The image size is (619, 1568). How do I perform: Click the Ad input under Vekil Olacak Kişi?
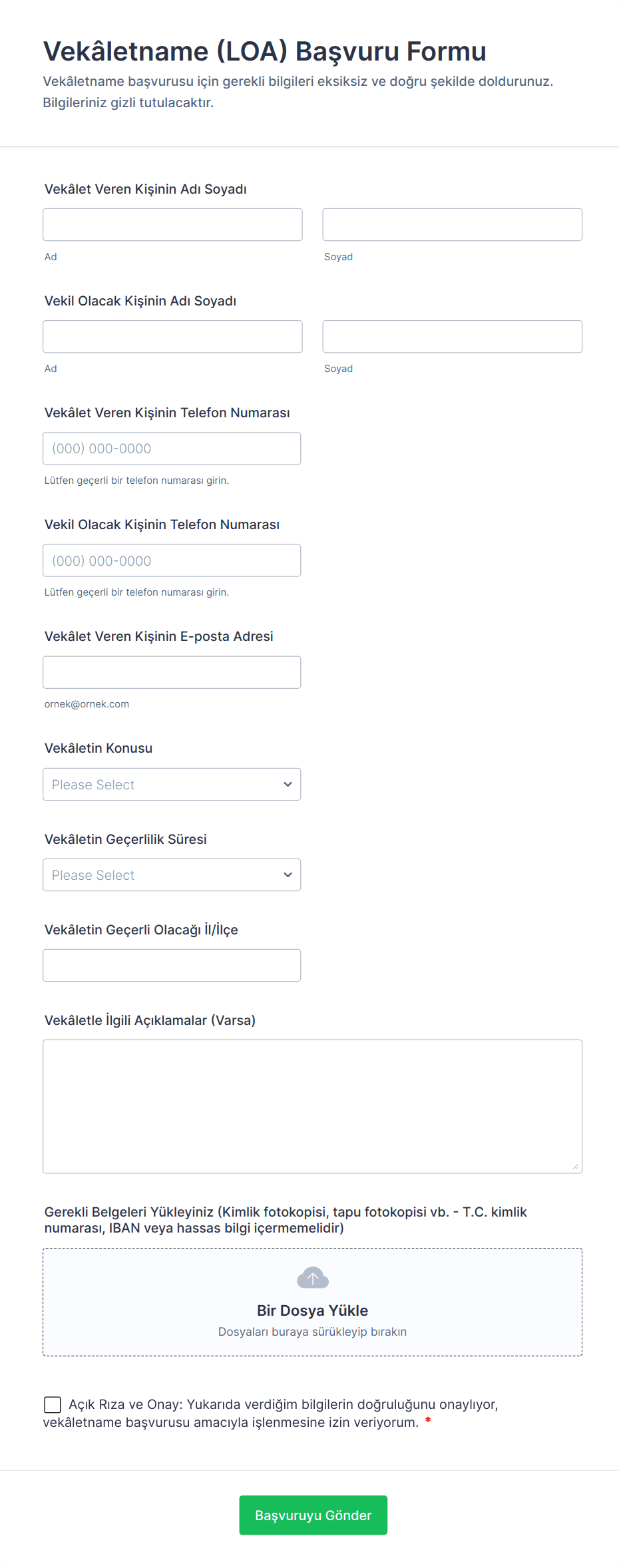click(172, 336)
